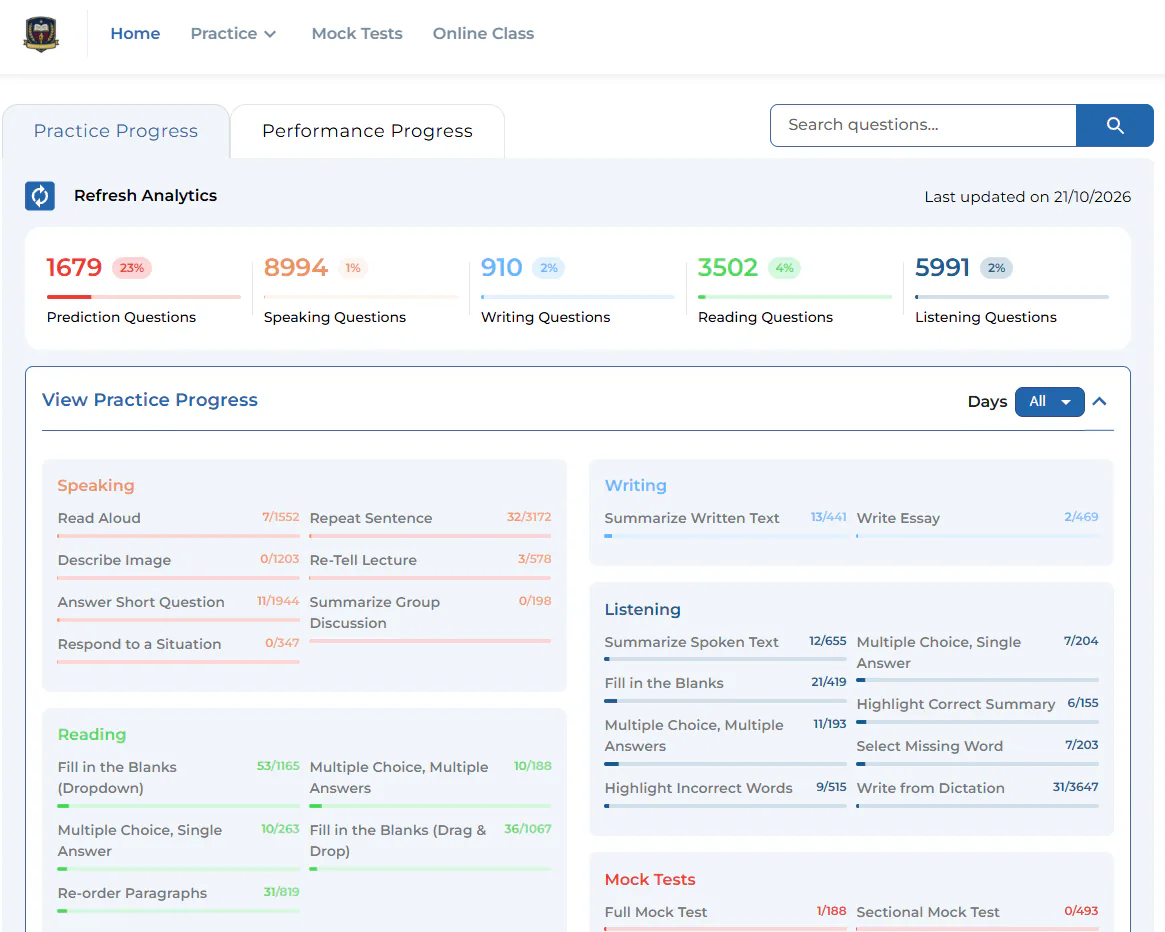Screen dimensions: 1165x932
Task: Click the magnifier search button
Action: (x=1114, y=126)
